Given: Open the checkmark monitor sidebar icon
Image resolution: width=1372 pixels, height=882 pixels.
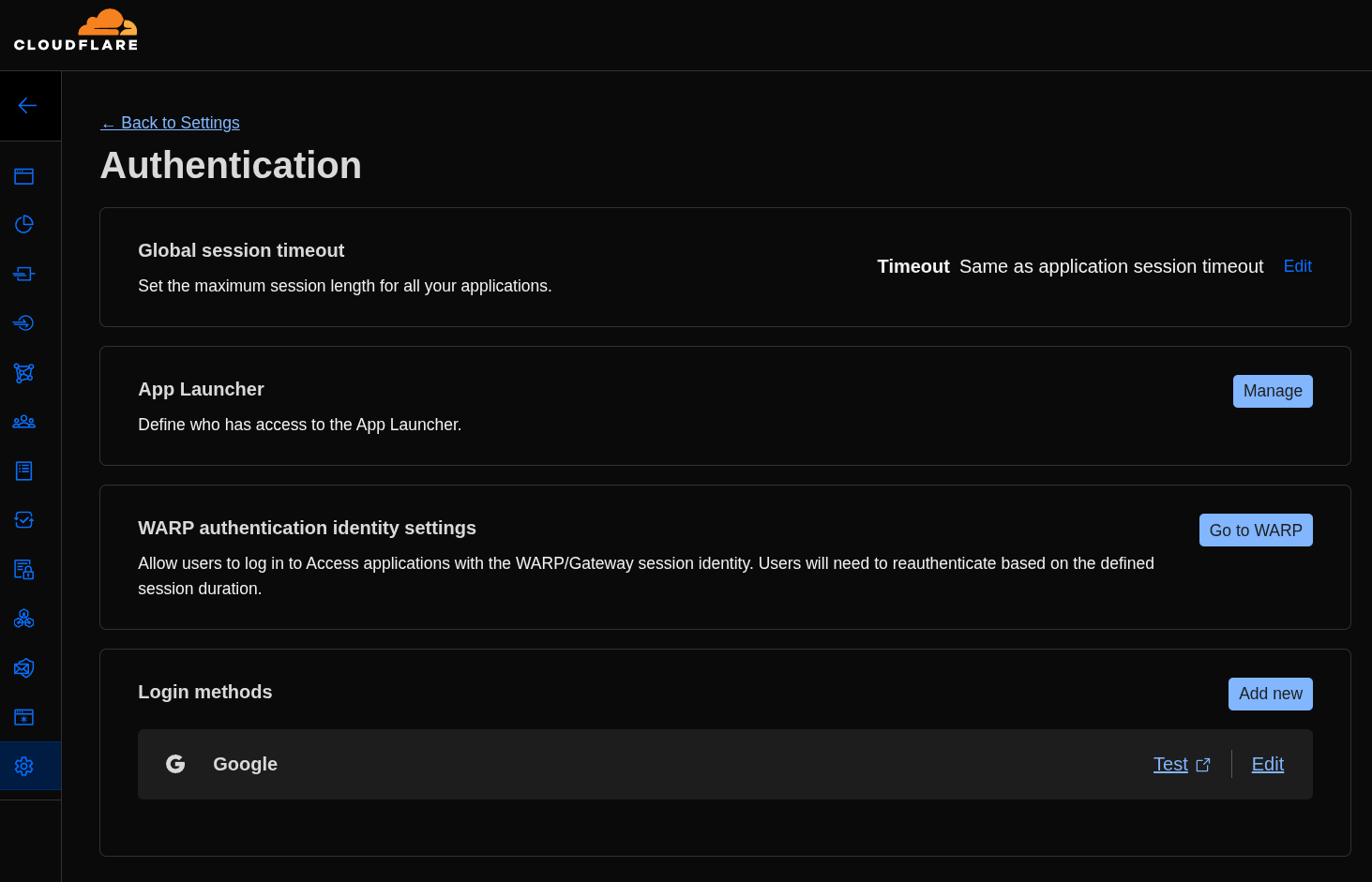Looking at the screenshot, I should click(24, 519).
